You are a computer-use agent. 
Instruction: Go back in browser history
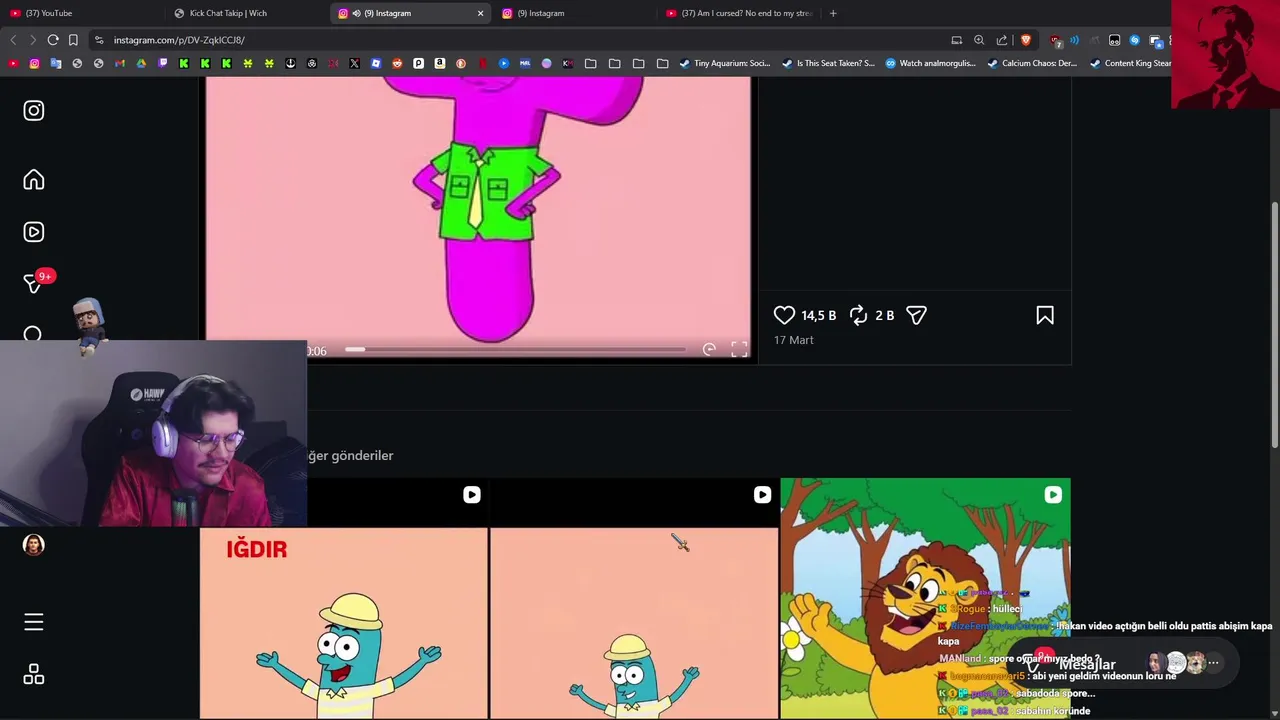coord(13,40)
